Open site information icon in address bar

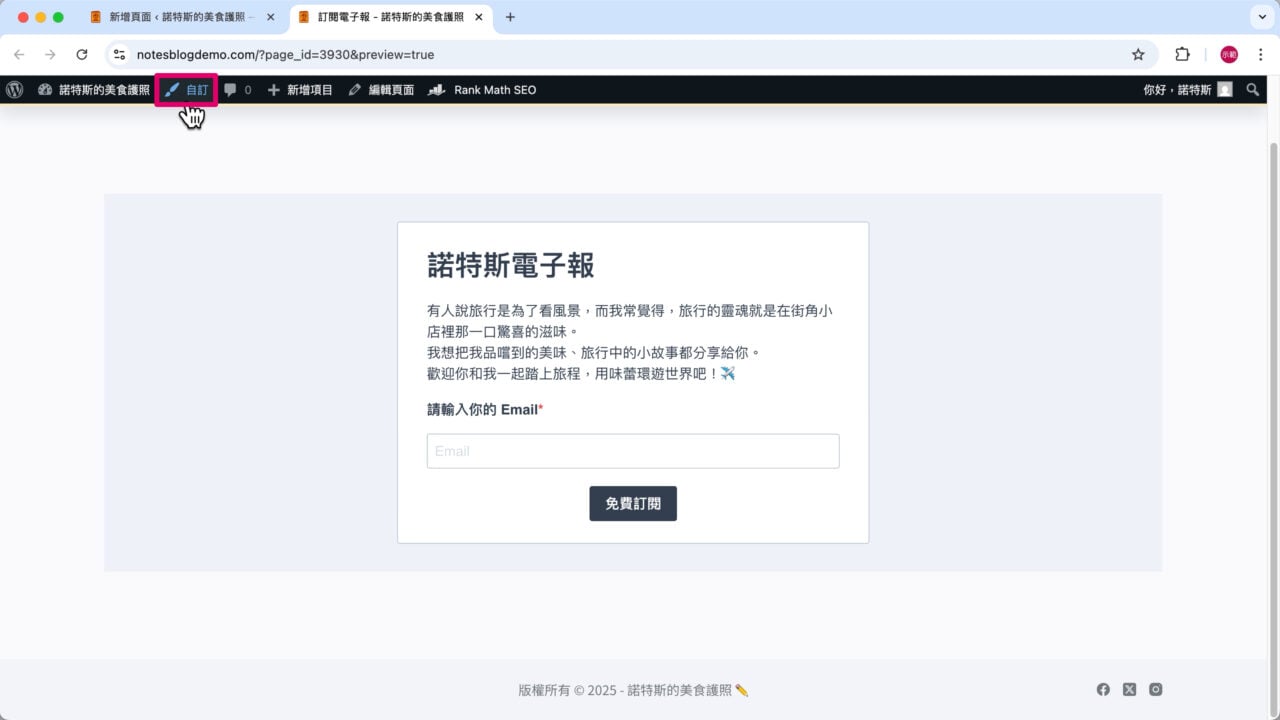119,54
